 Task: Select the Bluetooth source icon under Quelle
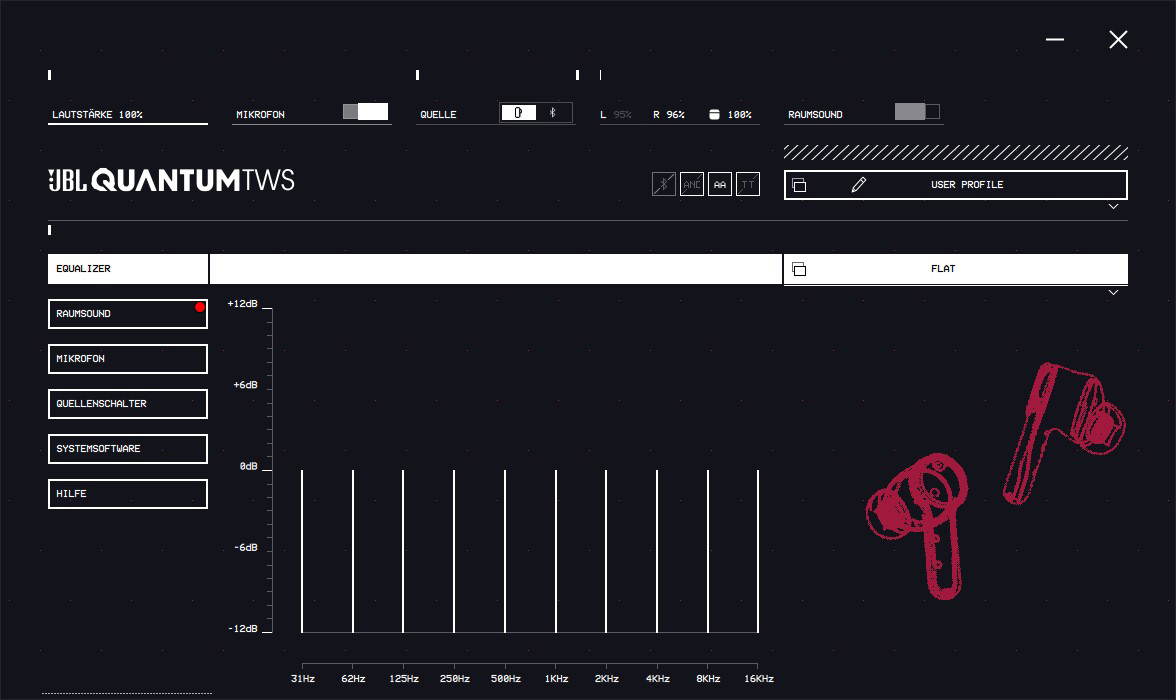[553, 113]
